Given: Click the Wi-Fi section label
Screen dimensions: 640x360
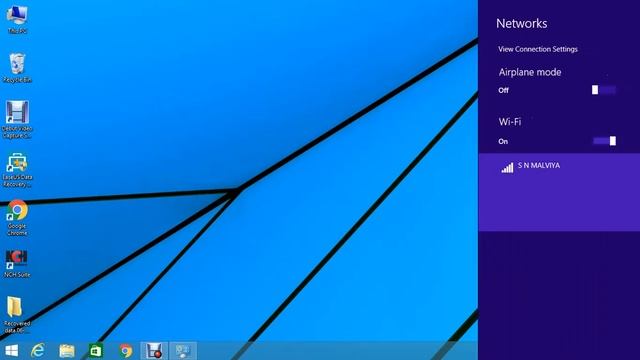Looking at the screenshot, I should click(x=510, y=122).
